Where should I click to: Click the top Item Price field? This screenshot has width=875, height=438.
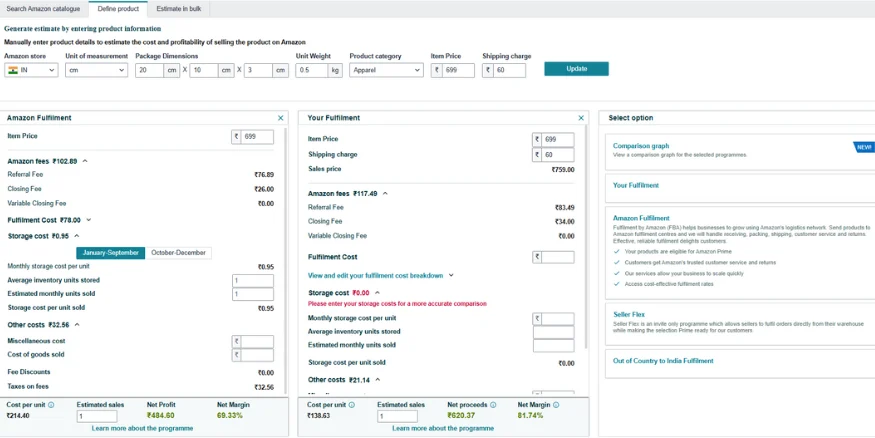458,70
